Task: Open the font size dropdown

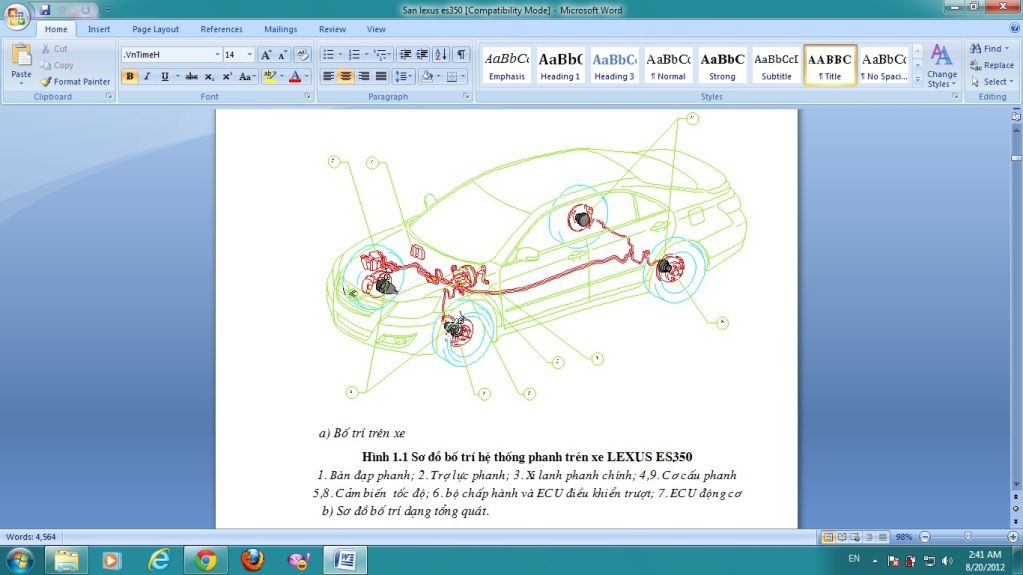Action: [x=249, y=55]
